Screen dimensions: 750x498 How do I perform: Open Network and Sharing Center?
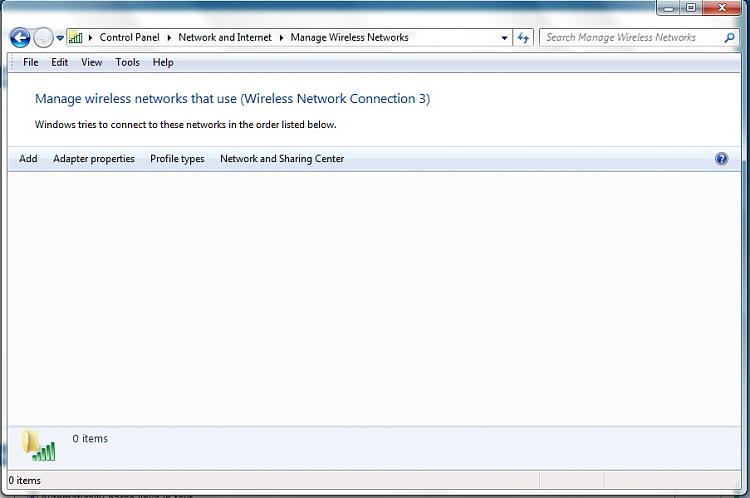[x=282, y=158]
